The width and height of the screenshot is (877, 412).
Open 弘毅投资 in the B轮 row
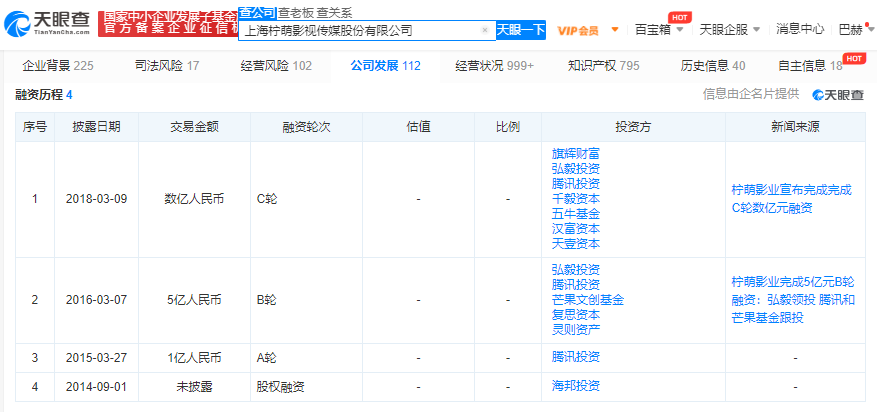576,270
